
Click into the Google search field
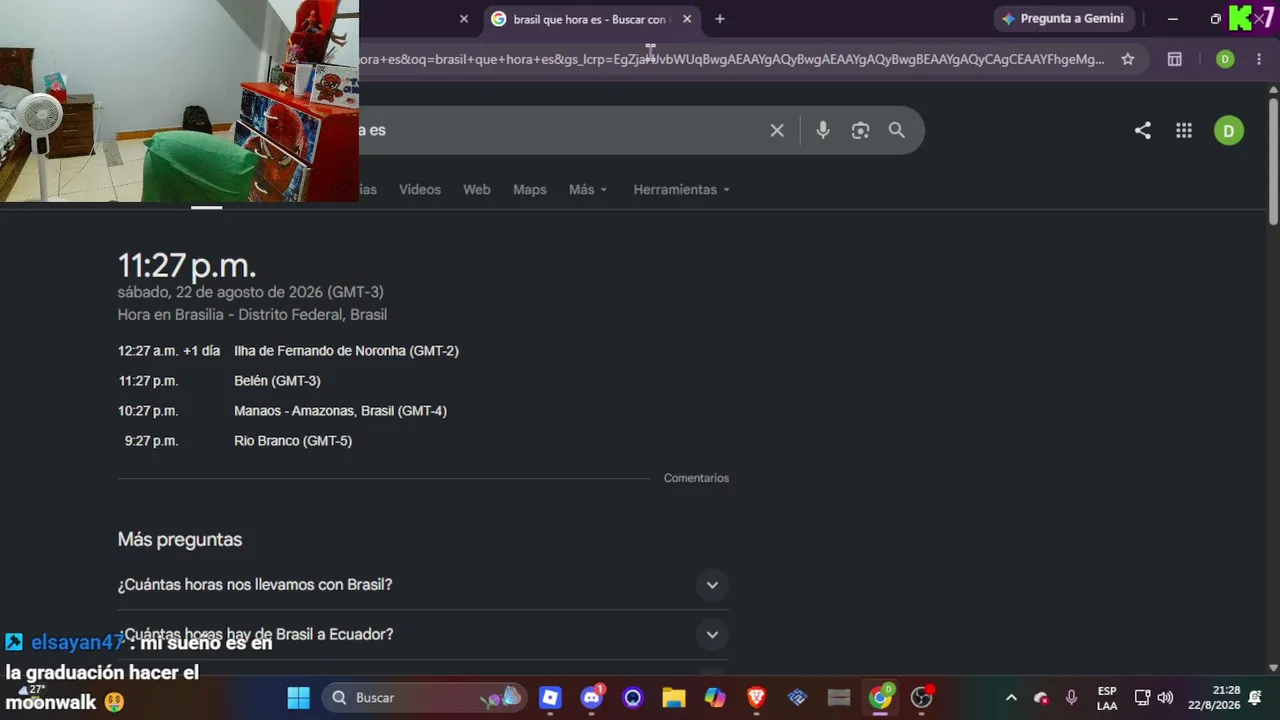tap(560, 130)
